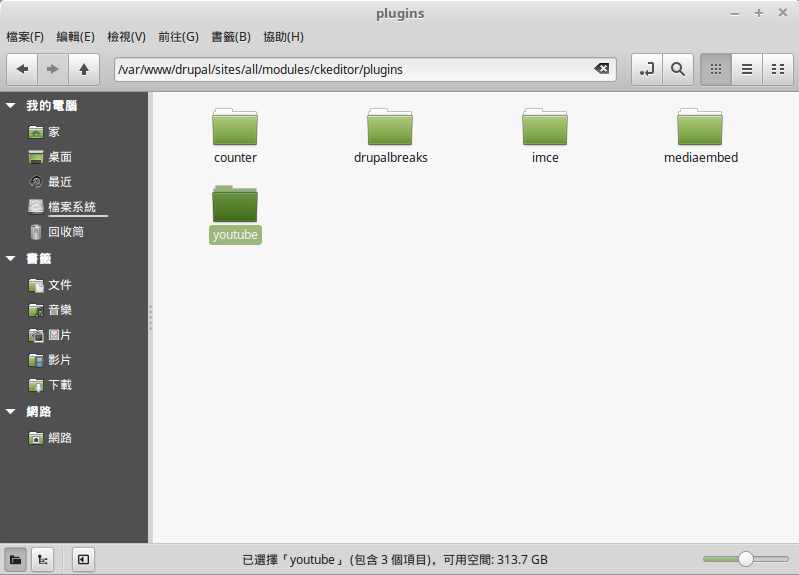This screenshot has width=799, height=575.
Task: Maximize the plugins window
Action: coord(759,13)
